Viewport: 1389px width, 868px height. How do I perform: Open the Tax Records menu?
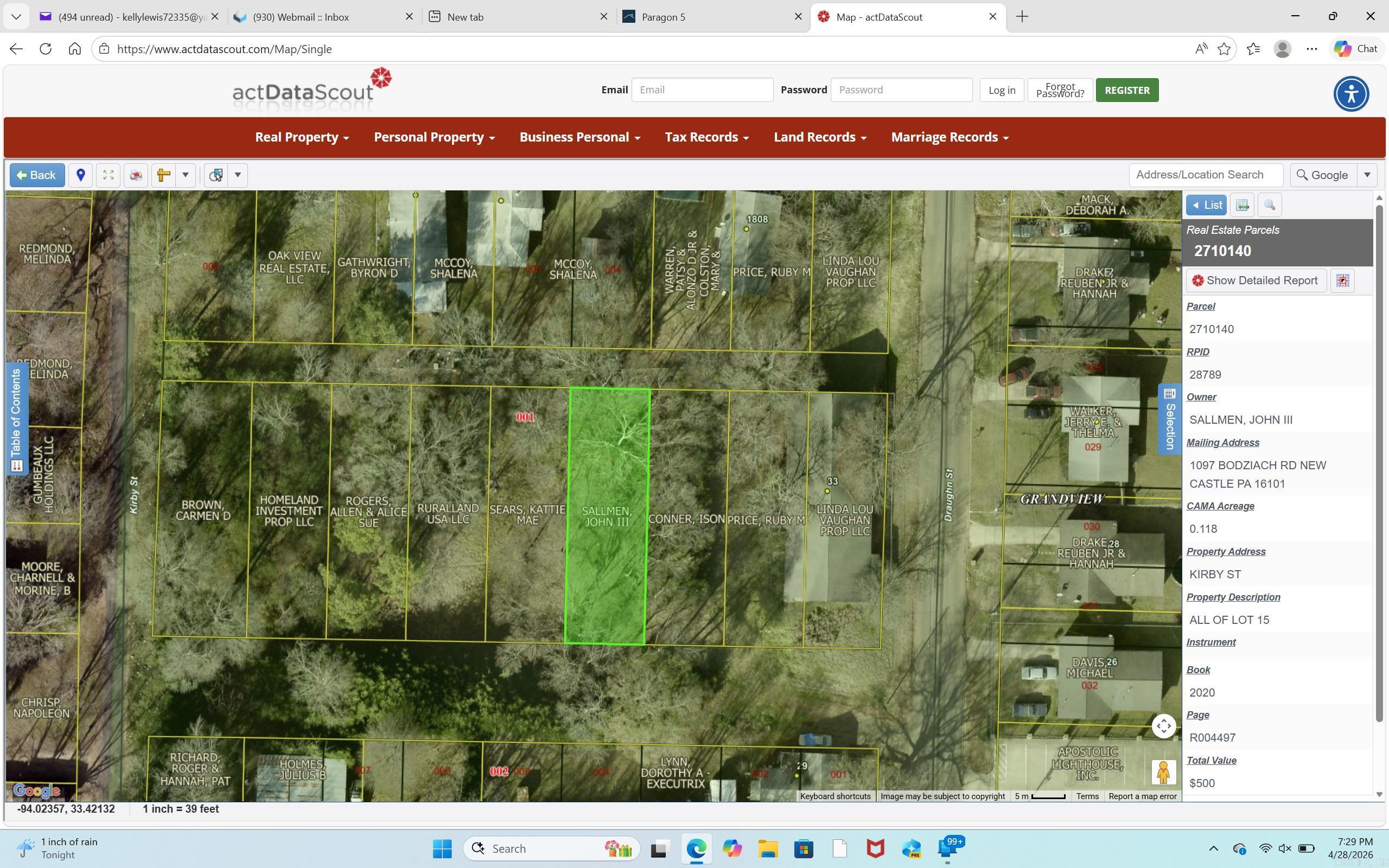(x=706, y=137)
